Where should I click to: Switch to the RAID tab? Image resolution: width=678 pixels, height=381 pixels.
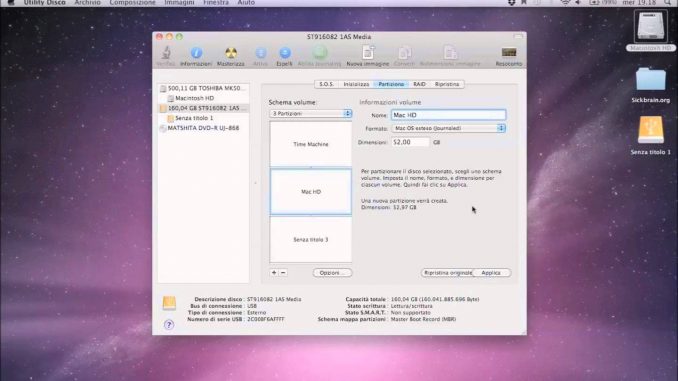click(419, 84)
